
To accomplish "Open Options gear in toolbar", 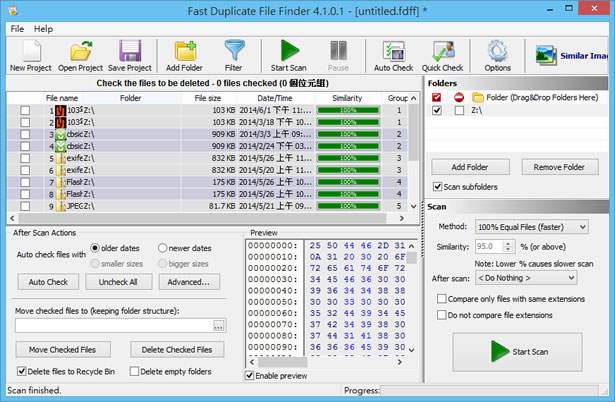I will point(497,55).
